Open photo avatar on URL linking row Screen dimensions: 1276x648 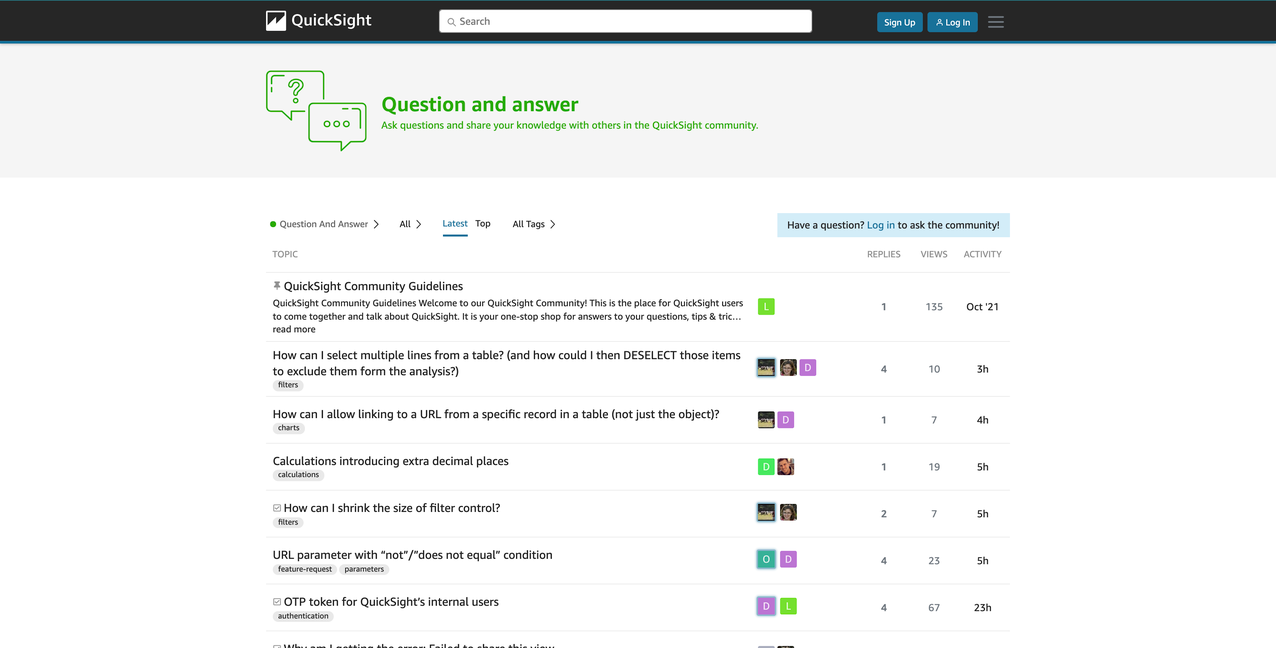[766, 420]
